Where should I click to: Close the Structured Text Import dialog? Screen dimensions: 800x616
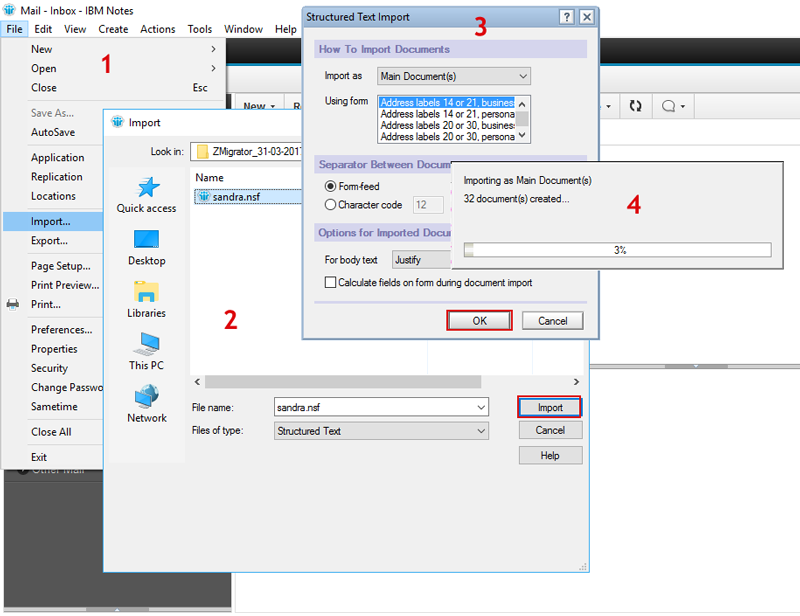pos(587,17)
